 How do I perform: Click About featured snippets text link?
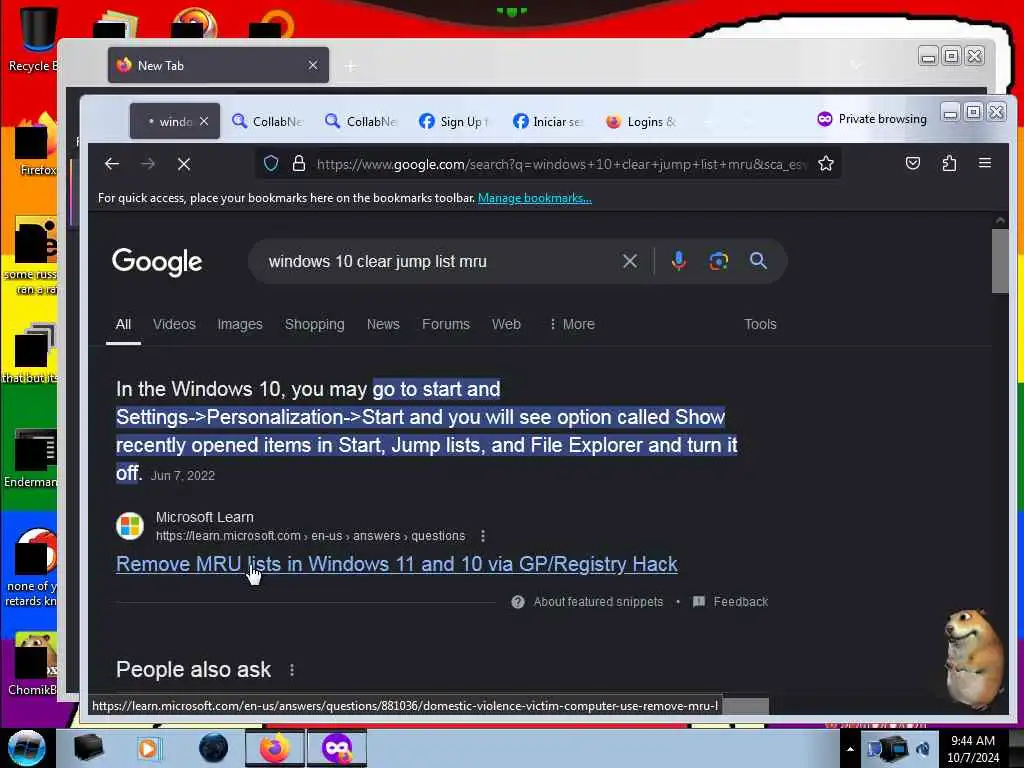coord(598,602)
